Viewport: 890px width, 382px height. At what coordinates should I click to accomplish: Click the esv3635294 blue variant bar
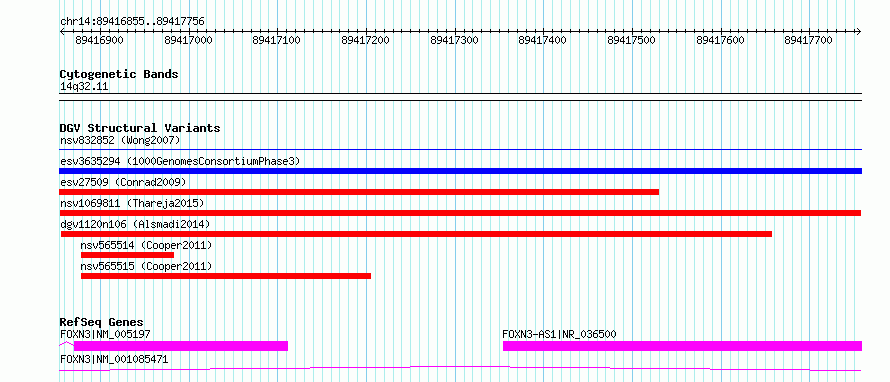click(460, 171)
